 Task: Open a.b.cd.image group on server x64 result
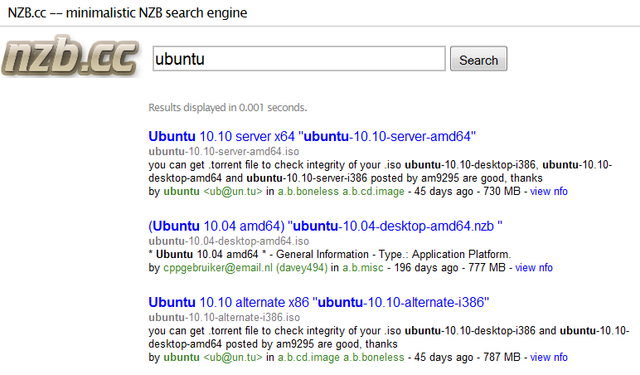(x=373, y=191)
